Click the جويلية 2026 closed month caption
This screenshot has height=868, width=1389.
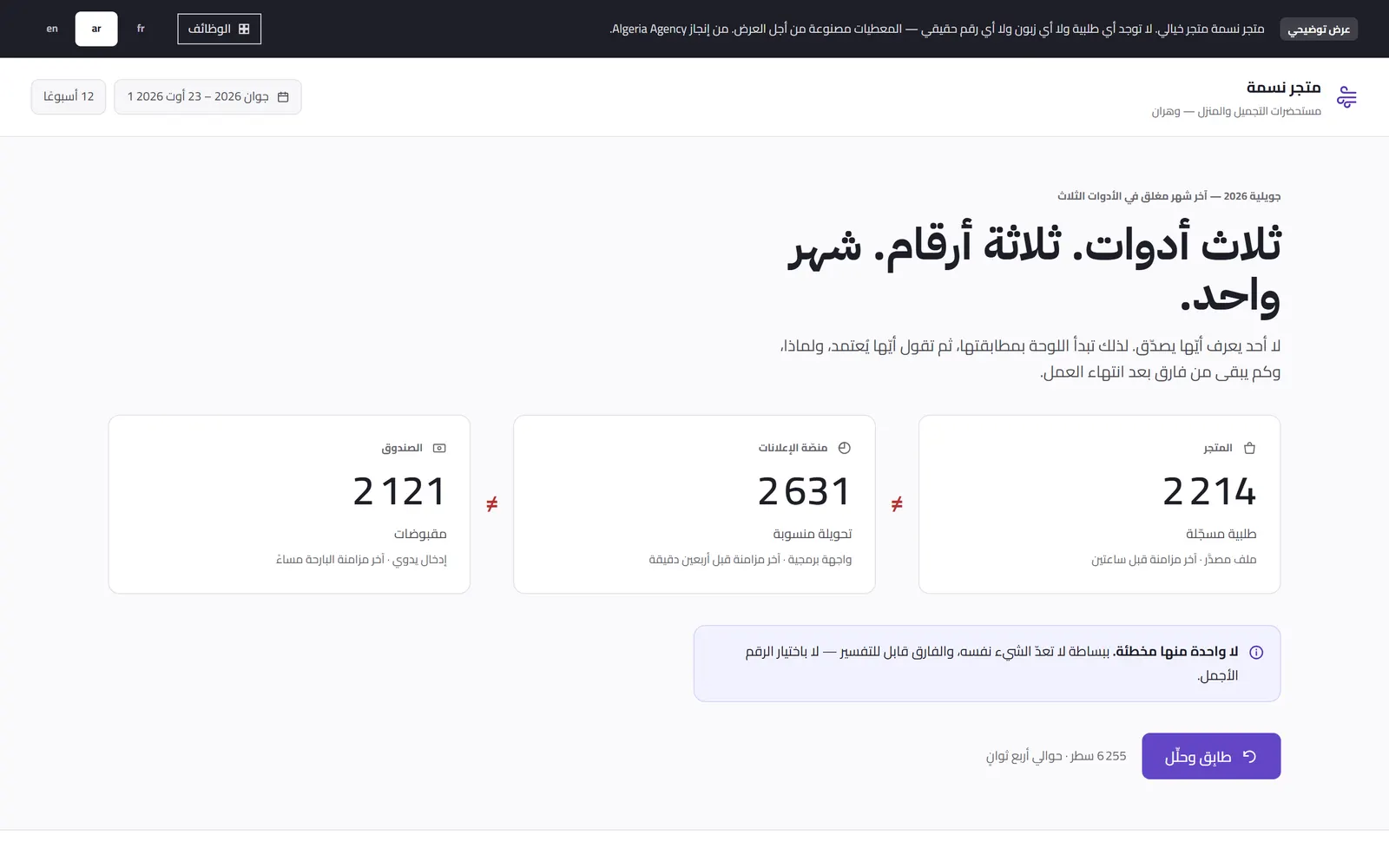coord(1168,196)
